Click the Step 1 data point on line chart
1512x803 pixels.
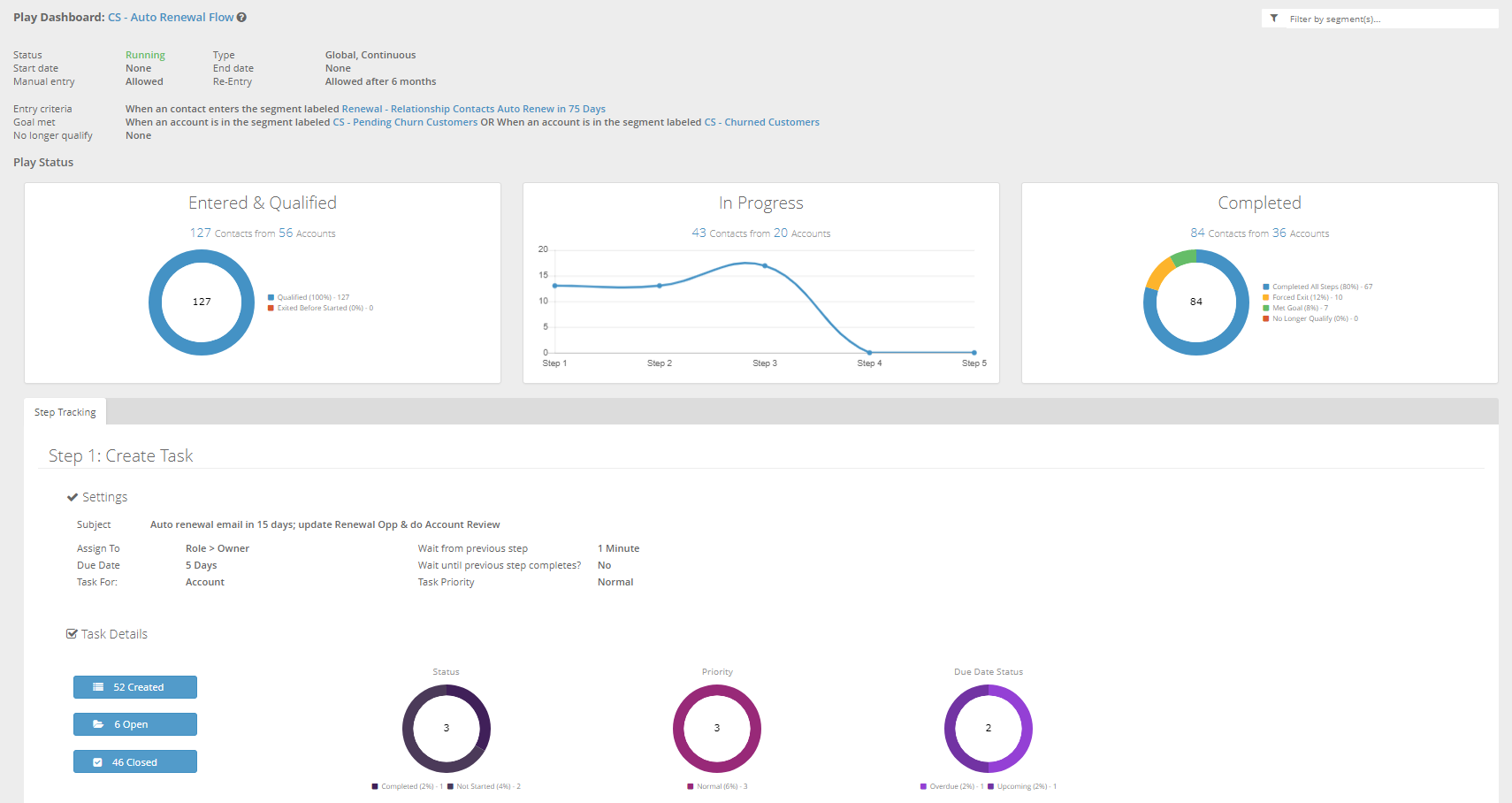pos(554,286)
